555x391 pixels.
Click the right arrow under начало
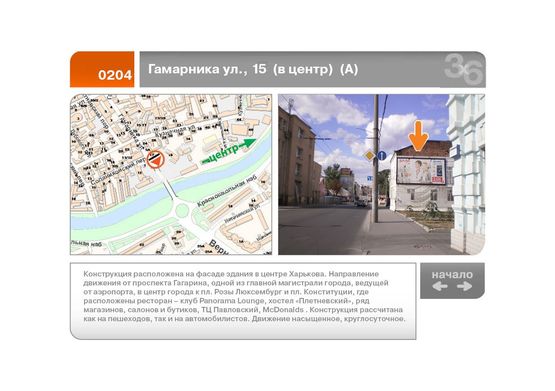pos(464,286)
